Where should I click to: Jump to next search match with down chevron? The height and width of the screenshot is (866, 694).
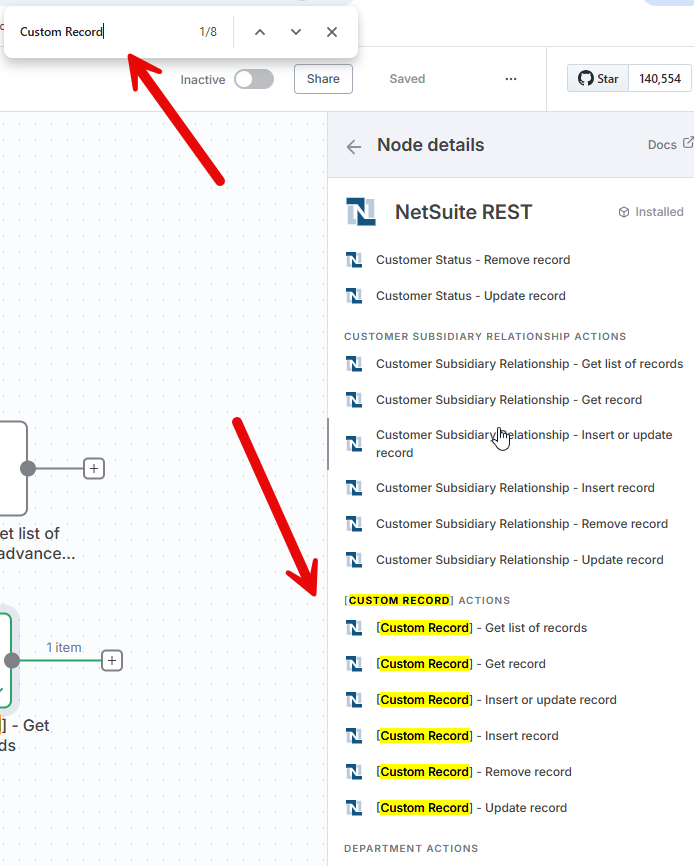point(295,31)
